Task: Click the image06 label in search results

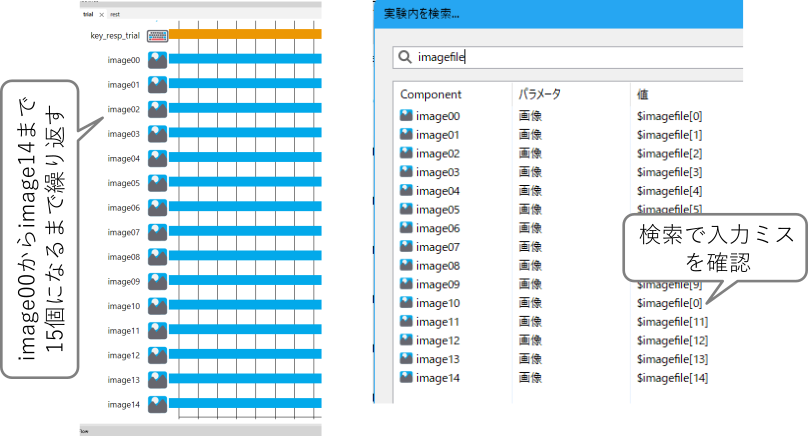Action: pos(437,228)
